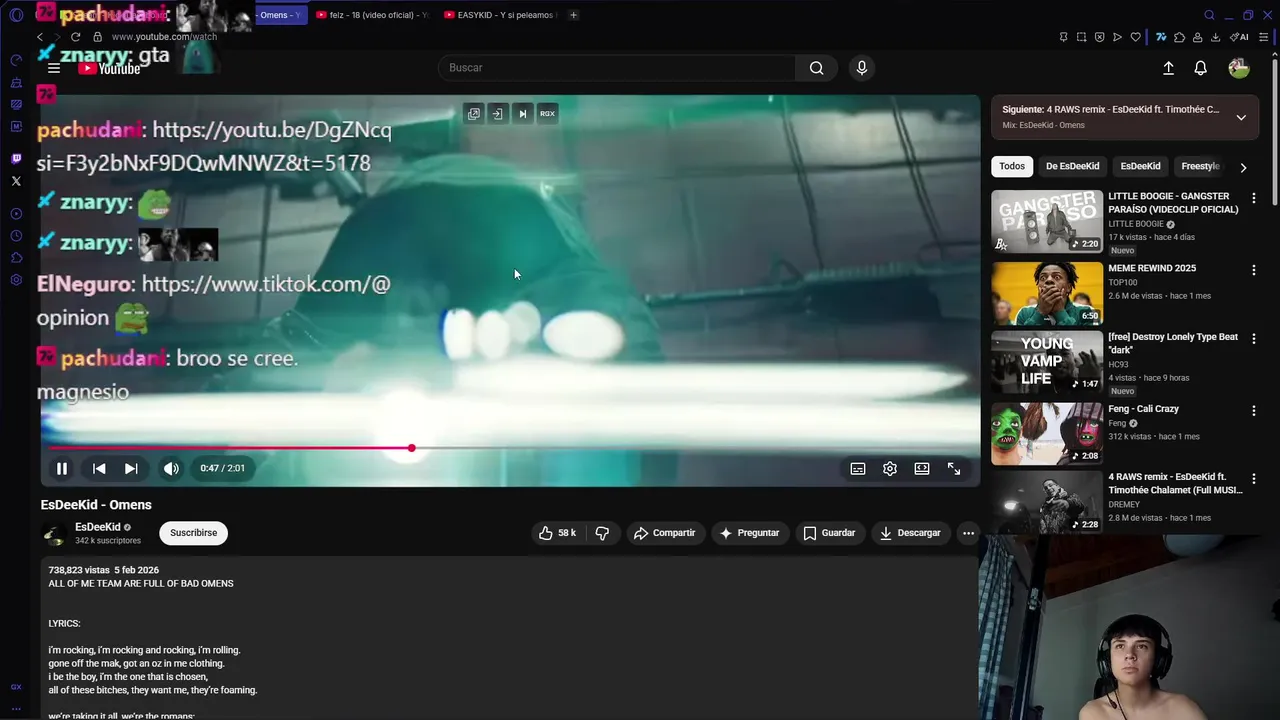Screen dimensions: 1280x720
Task: Open the Opera GX main menu icon
Action: point(16,15)
